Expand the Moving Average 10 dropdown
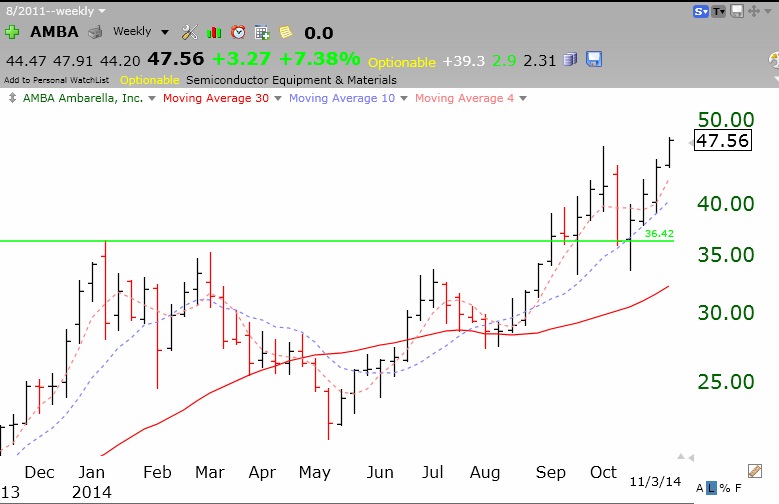The image size is (779, 504). (404, 98)
